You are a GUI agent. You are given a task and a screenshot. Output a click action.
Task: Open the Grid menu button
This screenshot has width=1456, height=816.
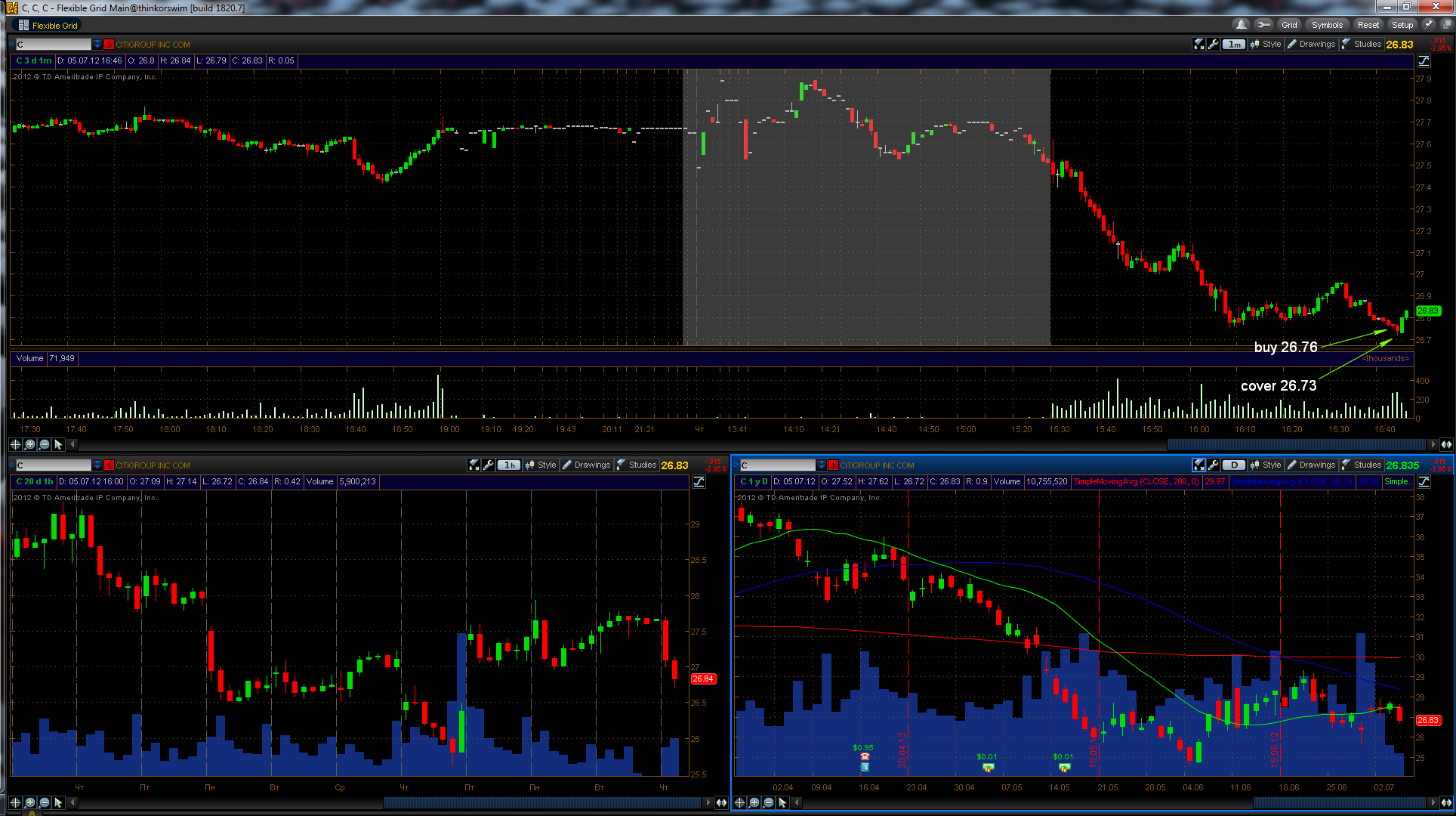tap(1289, 25)
